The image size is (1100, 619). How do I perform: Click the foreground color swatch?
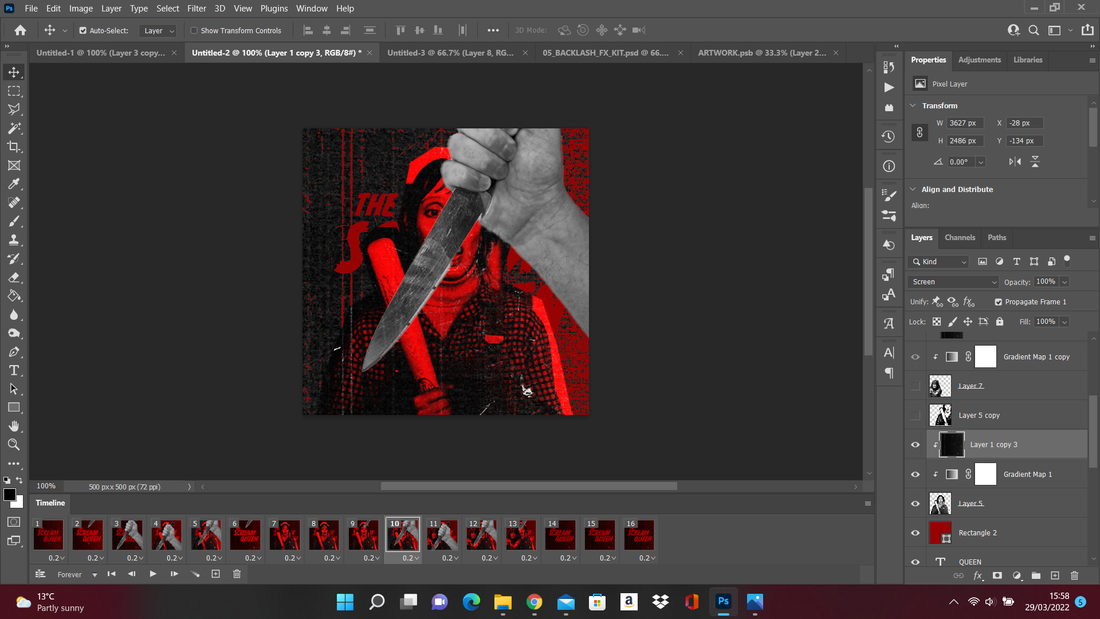[x=9, y=495]
